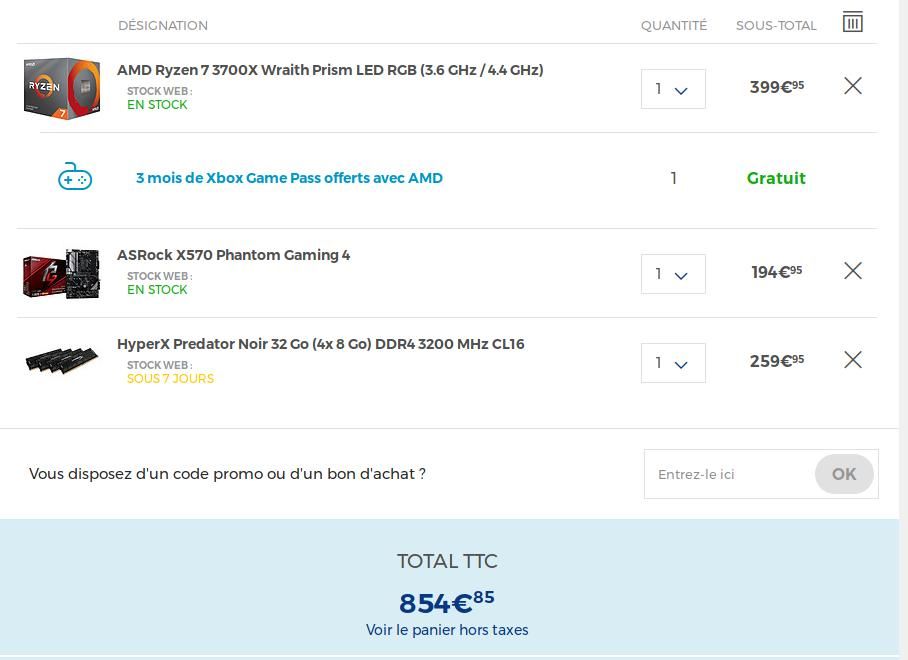
Task: Click the promo code input field
Action: click(730, 474)
